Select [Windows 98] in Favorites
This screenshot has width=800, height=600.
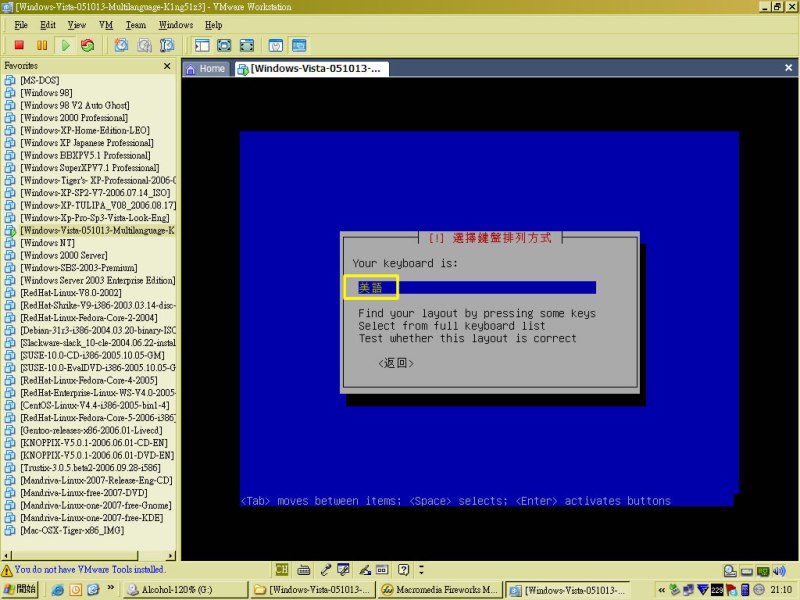point(46,92)
